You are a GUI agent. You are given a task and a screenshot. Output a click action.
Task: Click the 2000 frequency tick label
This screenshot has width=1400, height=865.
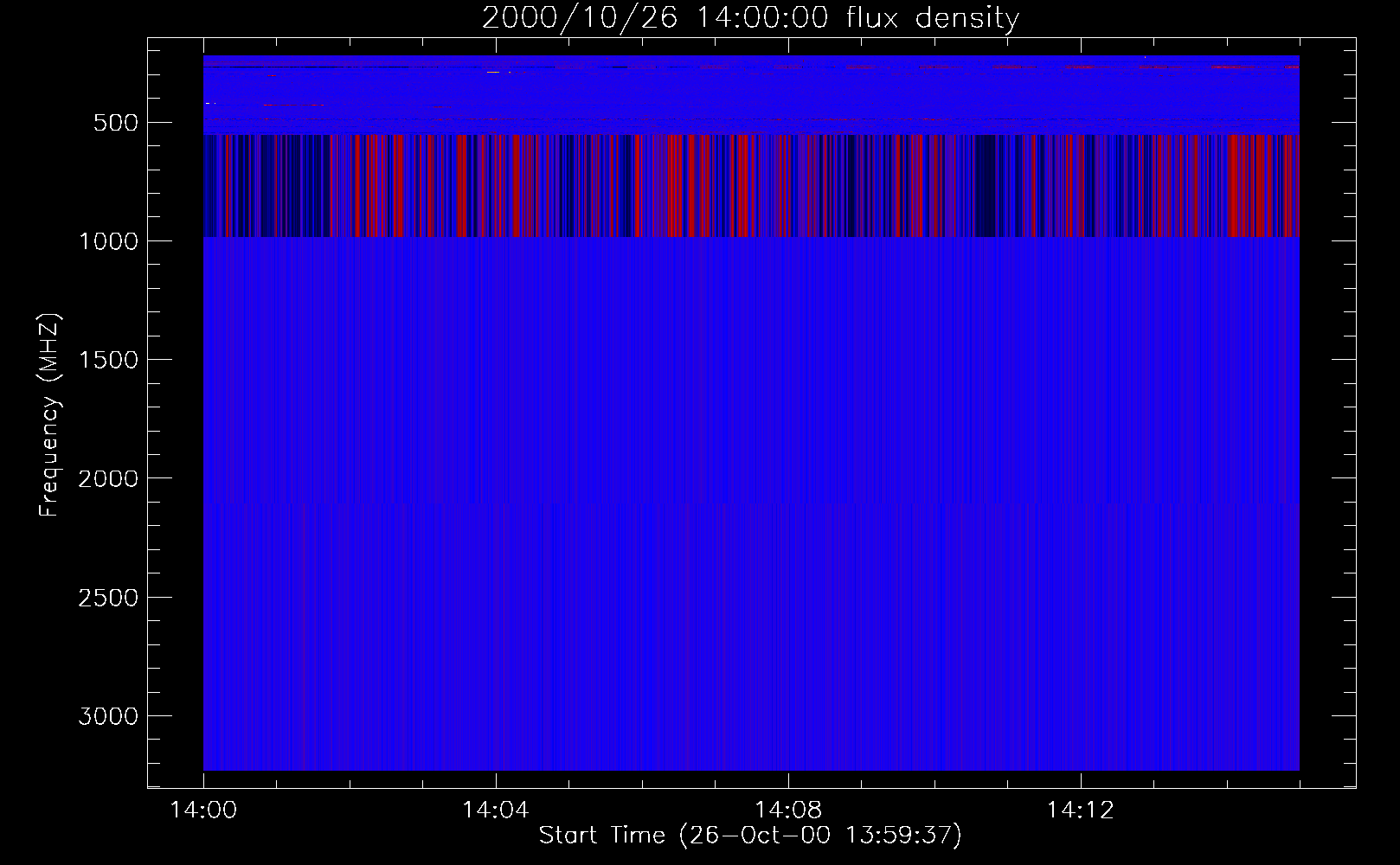[x=108, y=478]
